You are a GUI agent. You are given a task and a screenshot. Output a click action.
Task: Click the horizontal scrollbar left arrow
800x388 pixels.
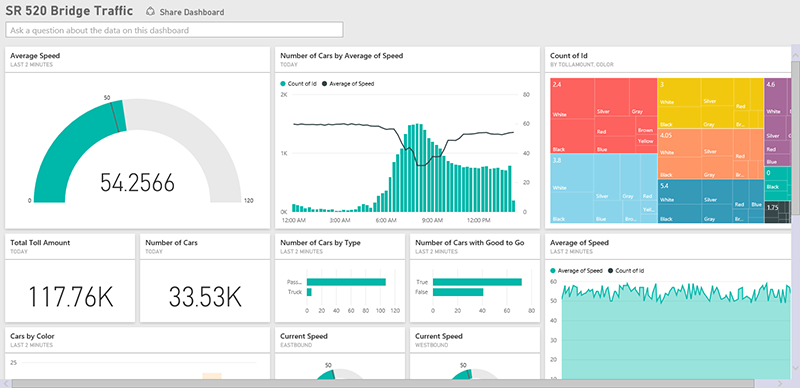(7, 383)
